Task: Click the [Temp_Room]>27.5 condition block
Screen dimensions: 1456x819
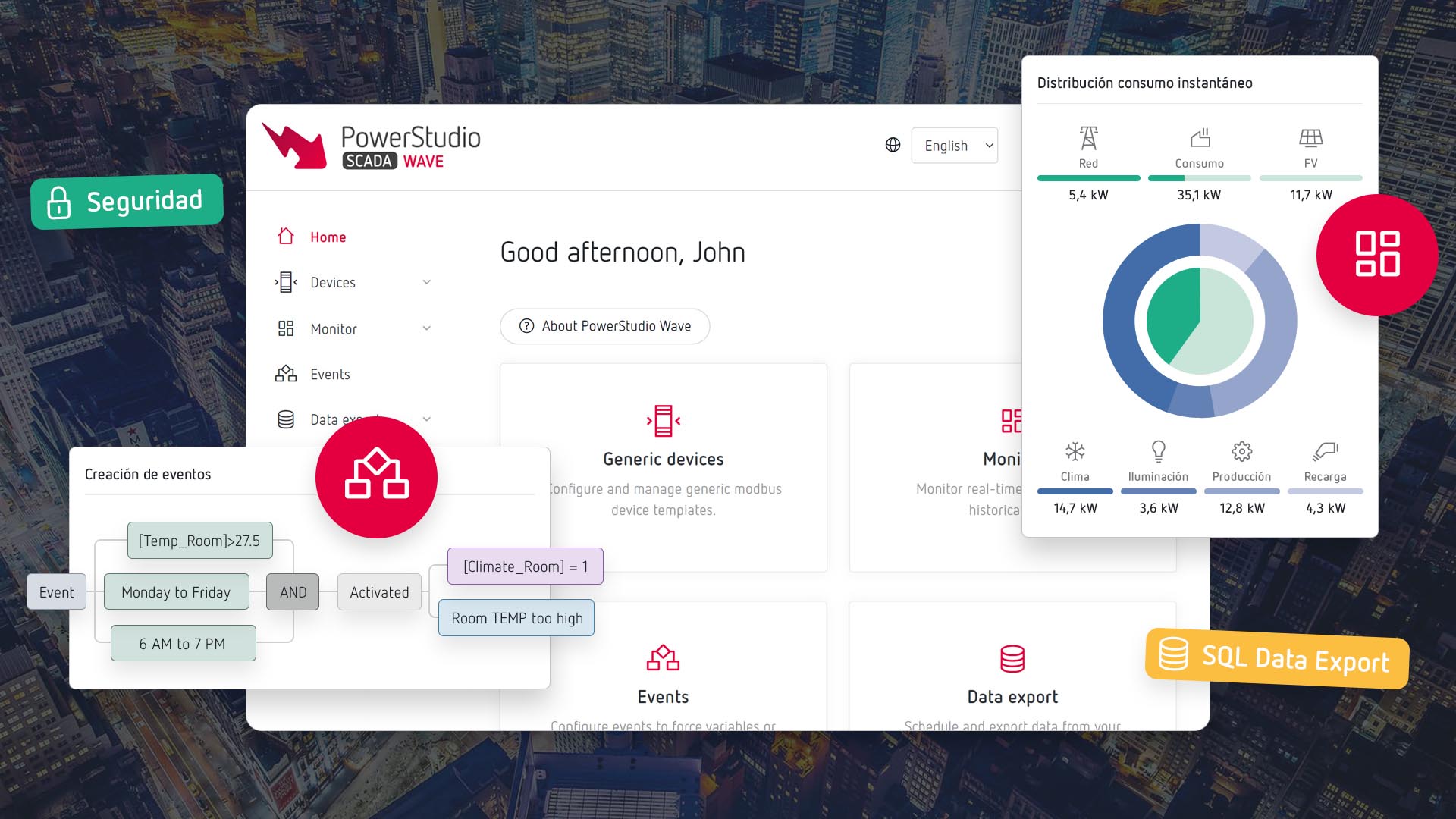Action: (x=199, y=541)
